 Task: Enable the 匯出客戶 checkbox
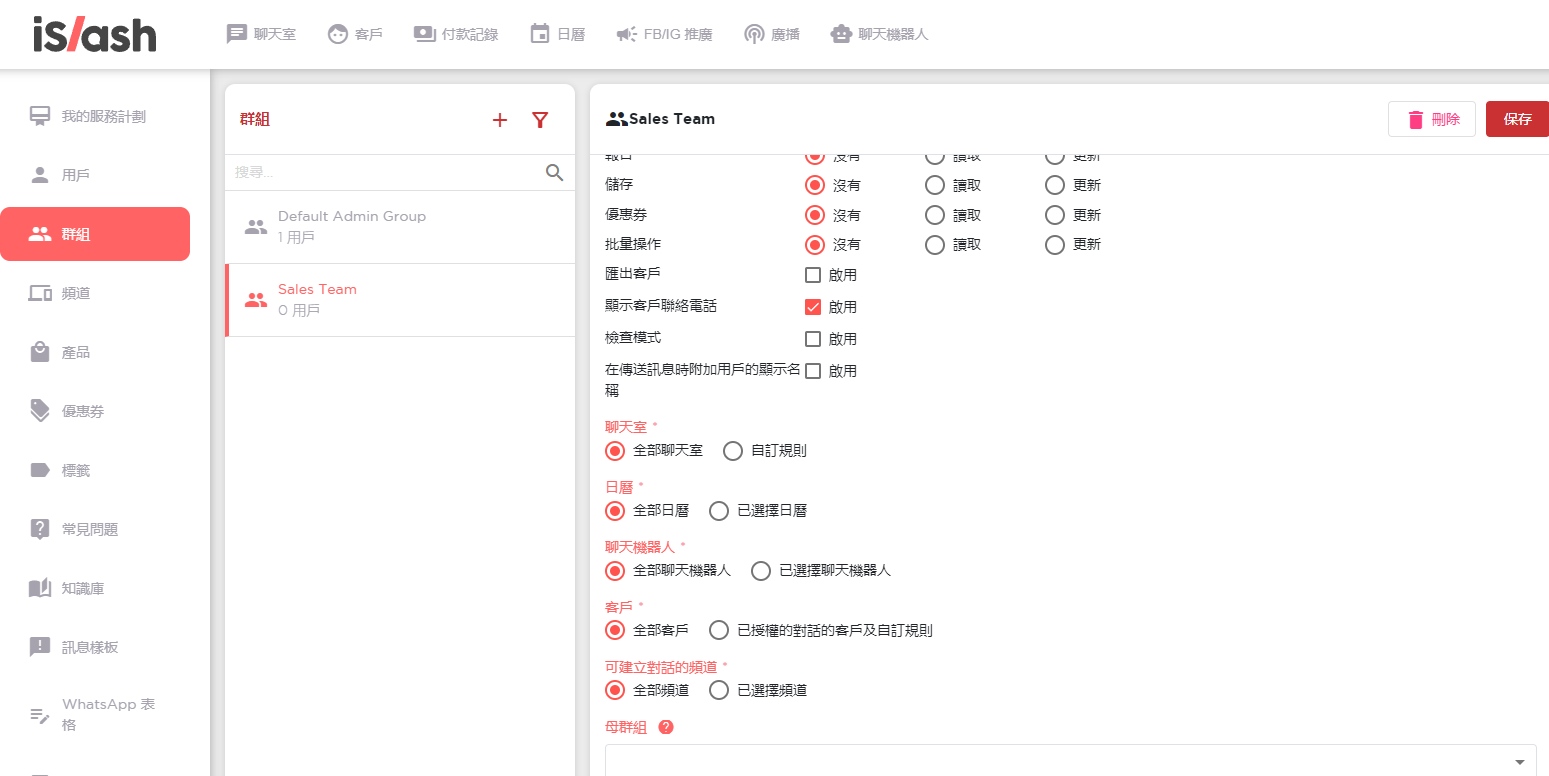[813, 275]
